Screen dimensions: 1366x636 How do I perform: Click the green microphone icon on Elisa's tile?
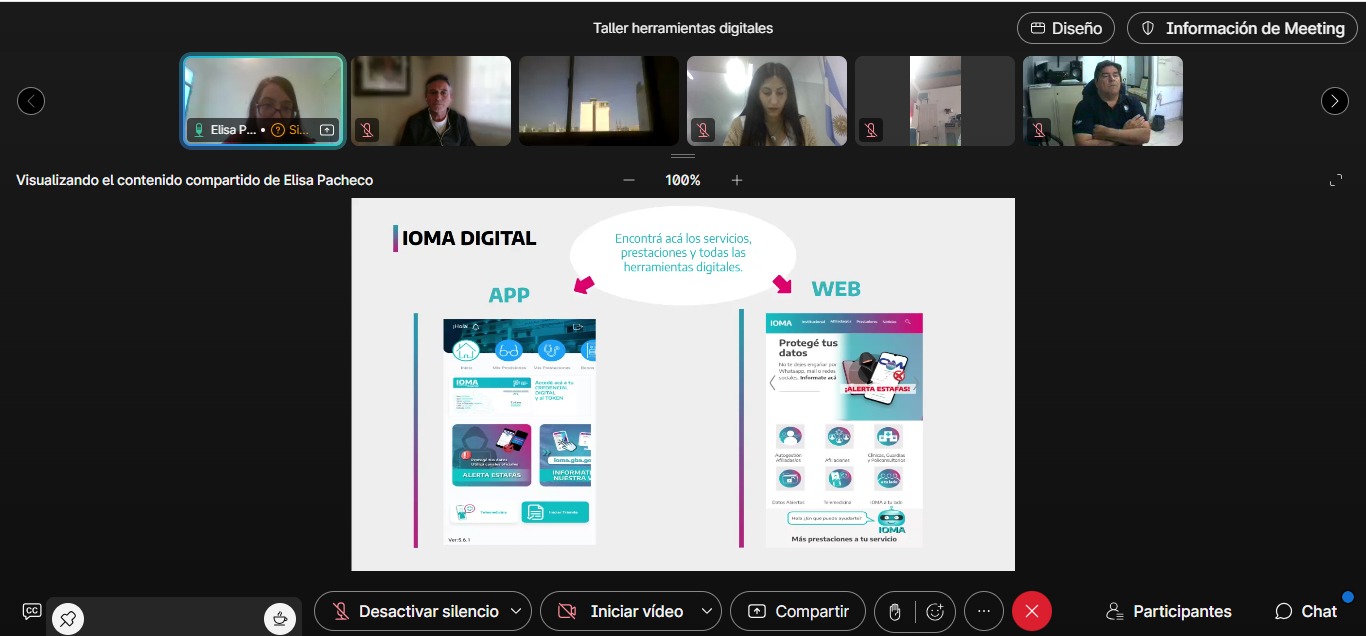tap(199, 130)
